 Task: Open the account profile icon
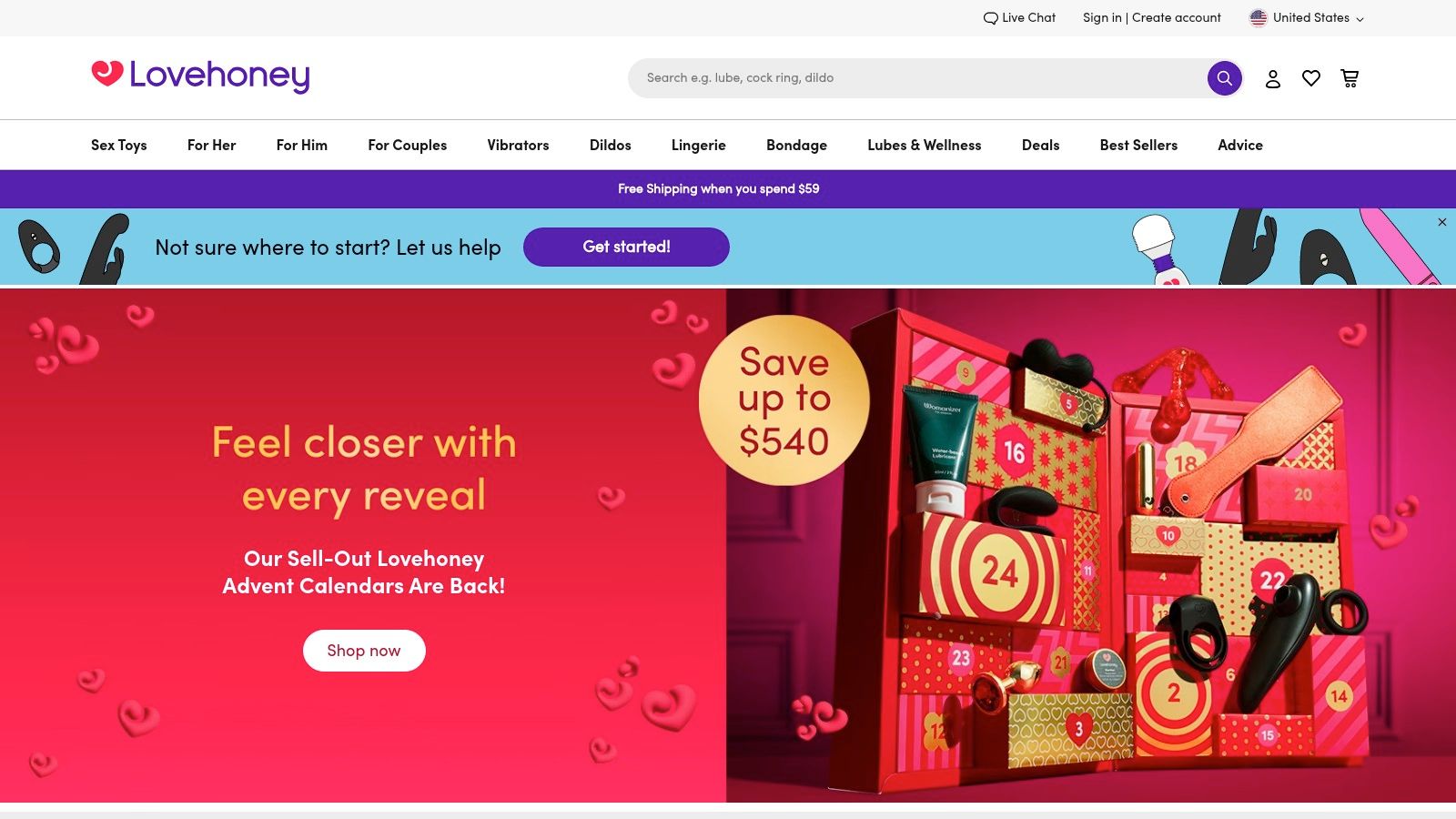point(1273,79)
